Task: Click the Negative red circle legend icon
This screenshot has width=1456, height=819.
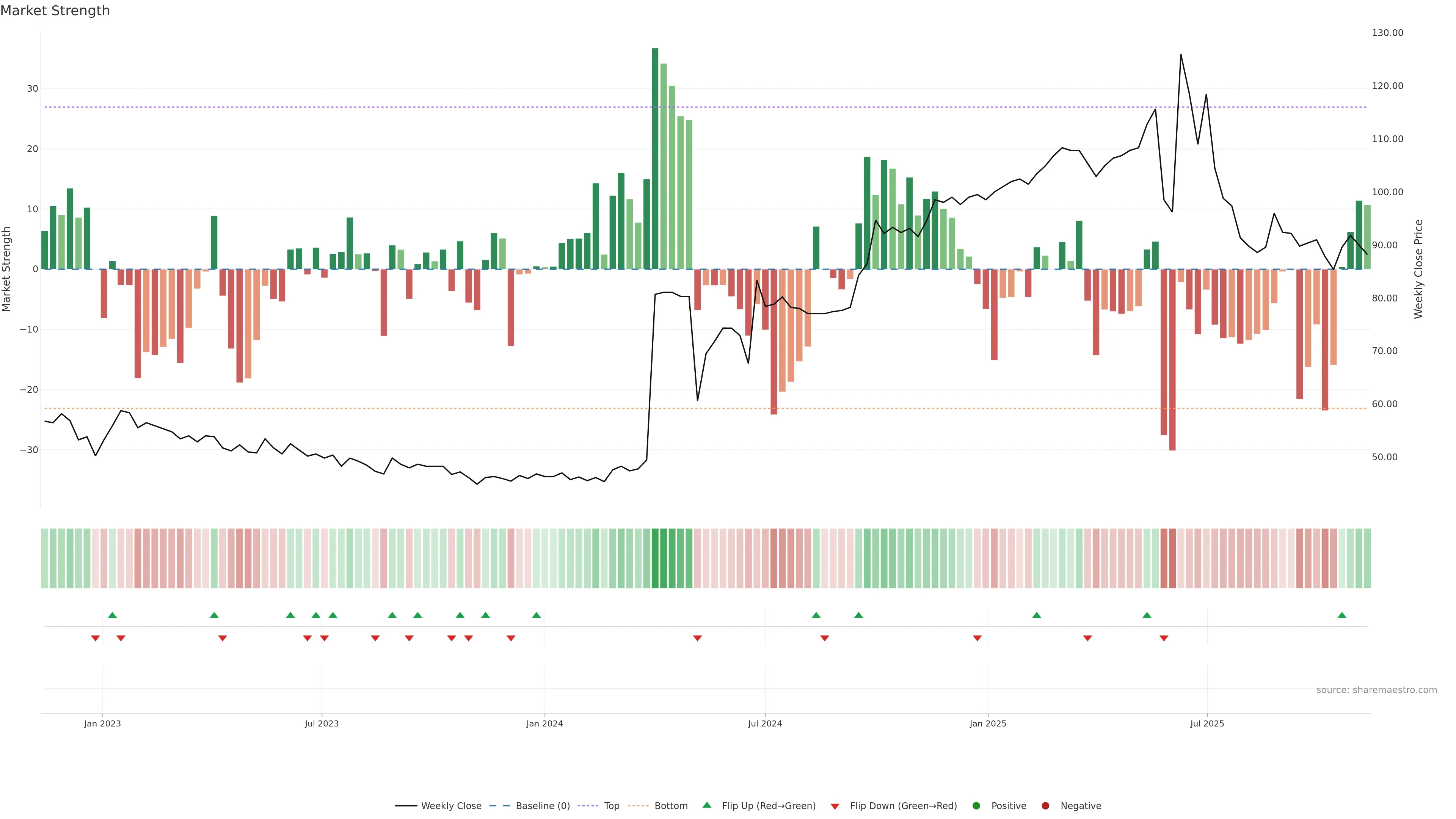Action: click(1045, 806)
